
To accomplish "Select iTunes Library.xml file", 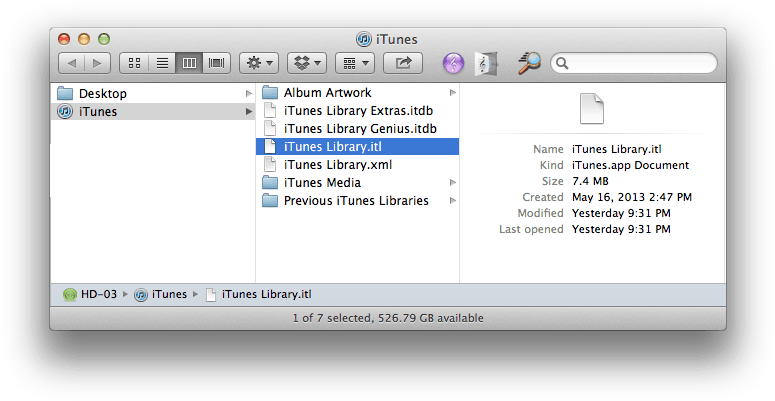I will pos(337,165).
